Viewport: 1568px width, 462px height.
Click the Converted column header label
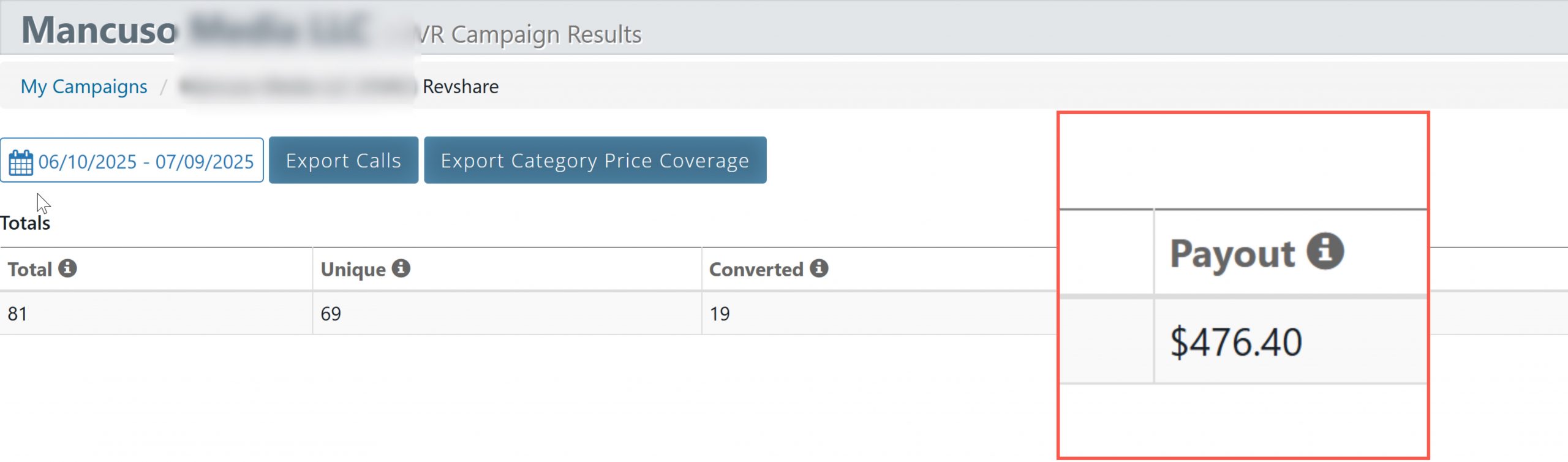point(756,270)
